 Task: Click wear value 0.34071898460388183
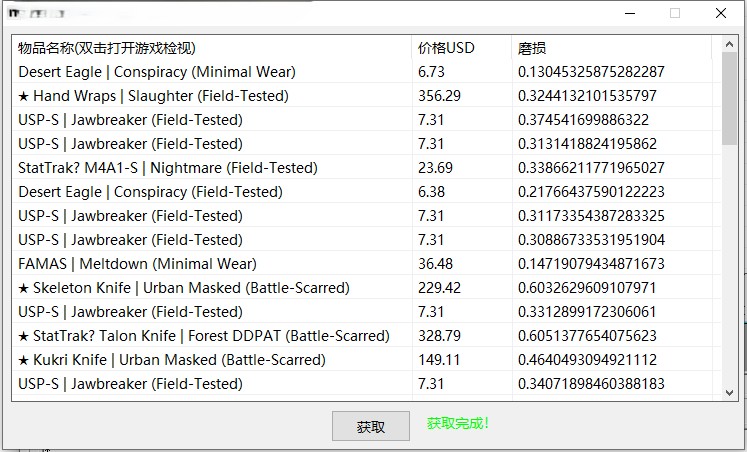coord(591,384)
